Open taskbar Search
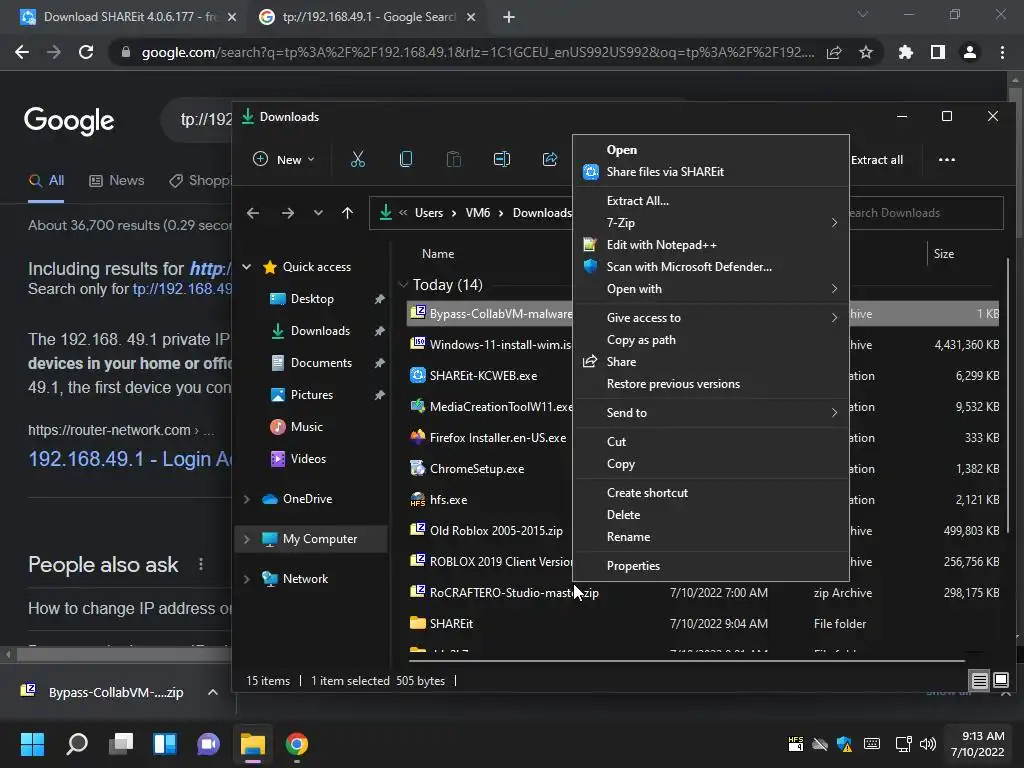Viewport: 1024px width, 768px height. point(77,744)
